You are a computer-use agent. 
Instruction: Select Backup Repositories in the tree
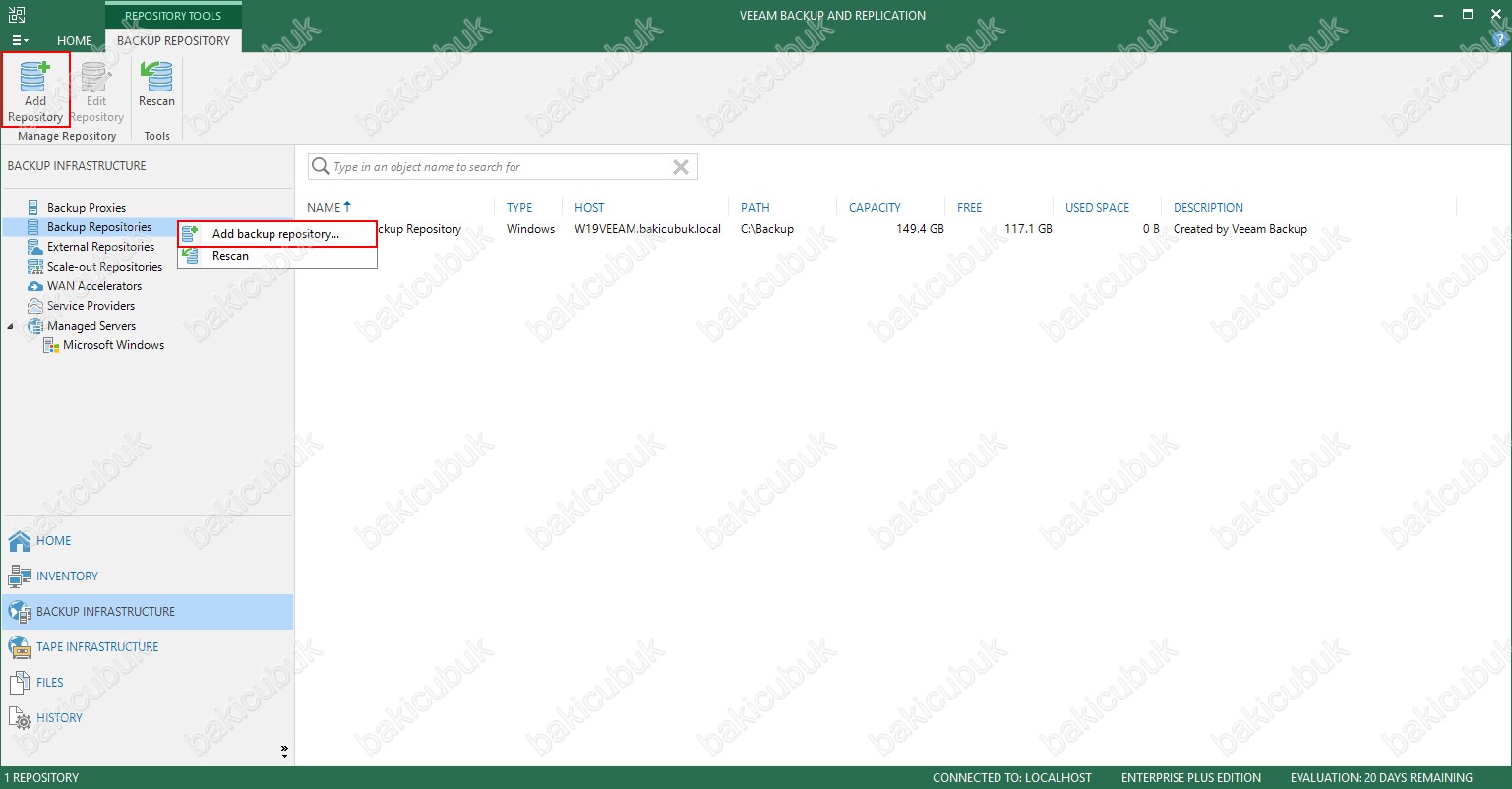pos(99,227)
